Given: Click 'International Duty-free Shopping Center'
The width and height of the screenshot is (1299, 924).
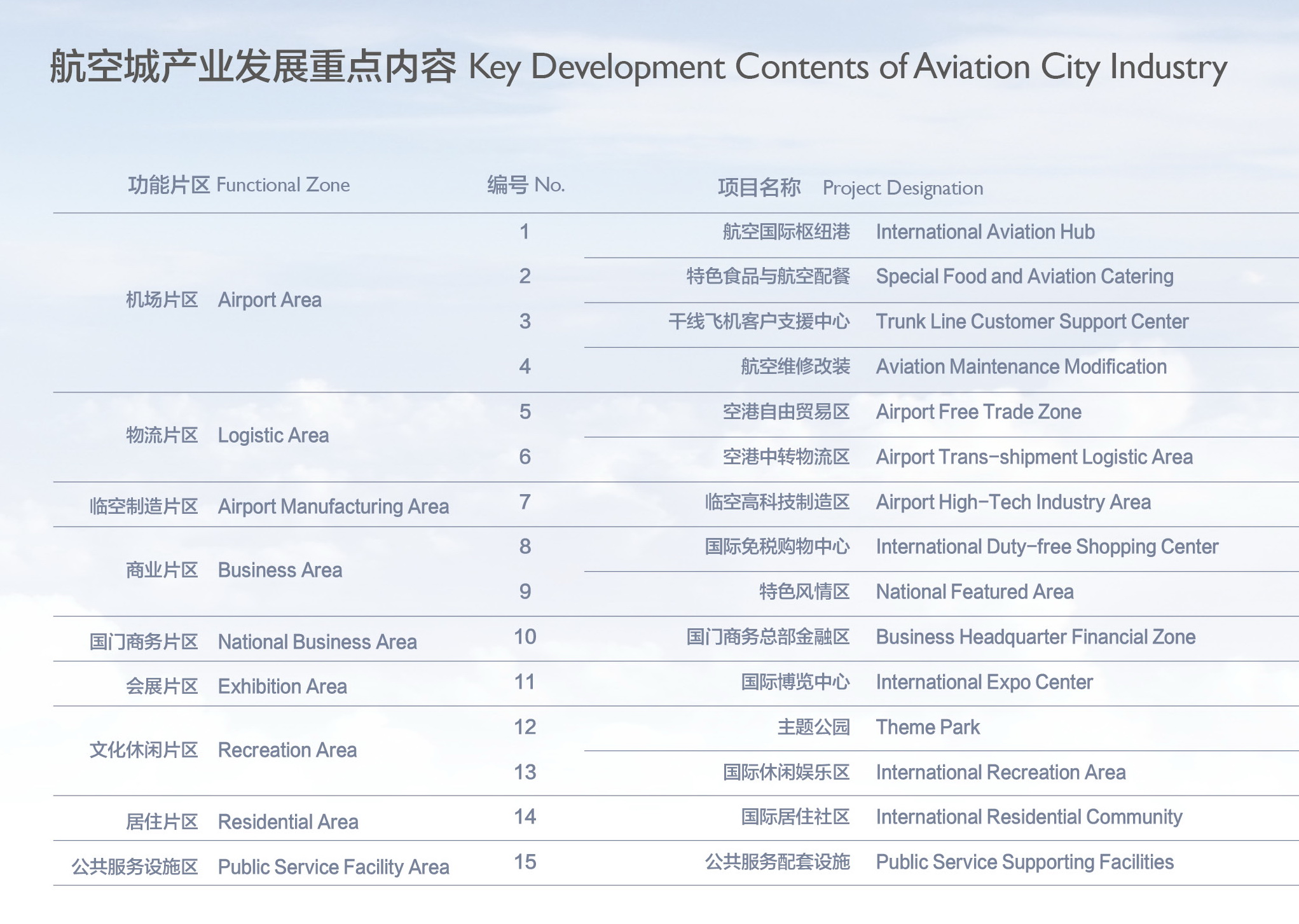Looking at the screenshot, I should [x=1047, y=547].
